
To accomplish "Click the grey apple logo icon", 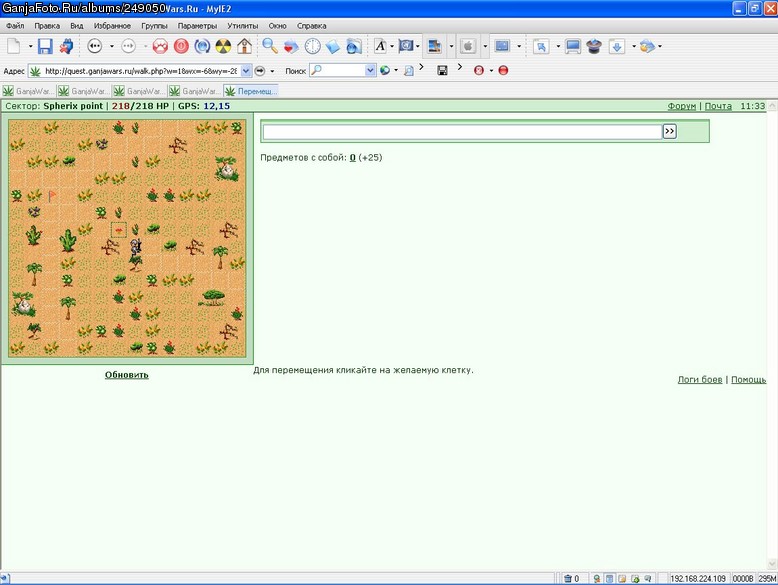I will point(468,46).
